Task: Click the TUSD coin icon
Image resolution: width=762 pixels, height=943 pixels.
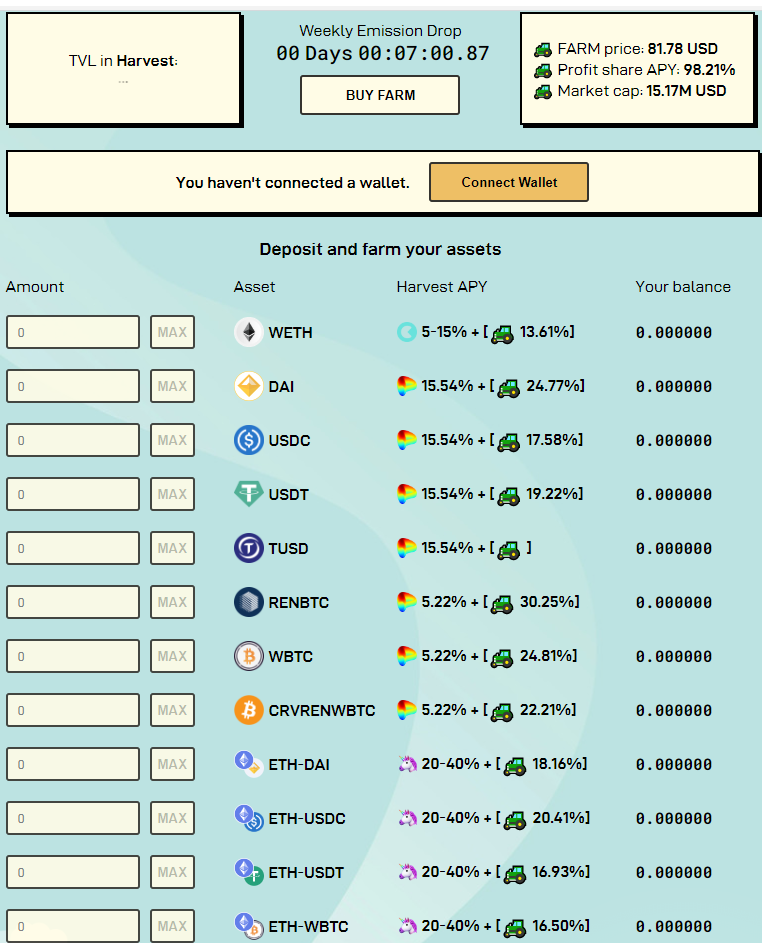Action: pos(248,548)
